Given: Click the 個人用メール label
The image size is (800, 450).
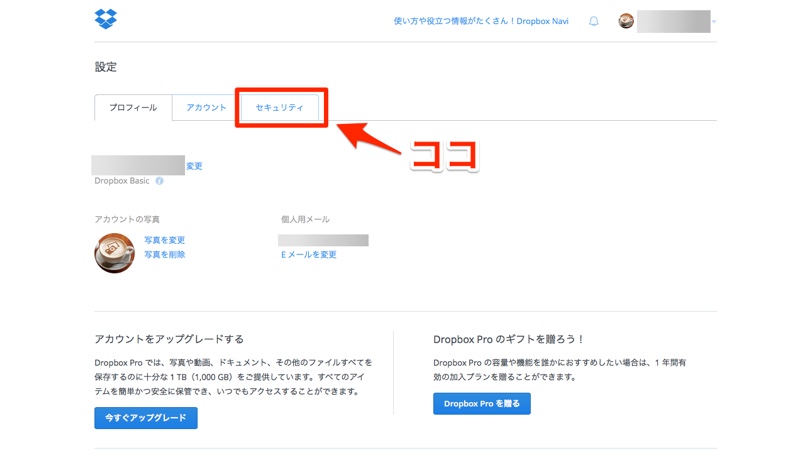Looking at the screenshot, I should click(x=305, y=219).
